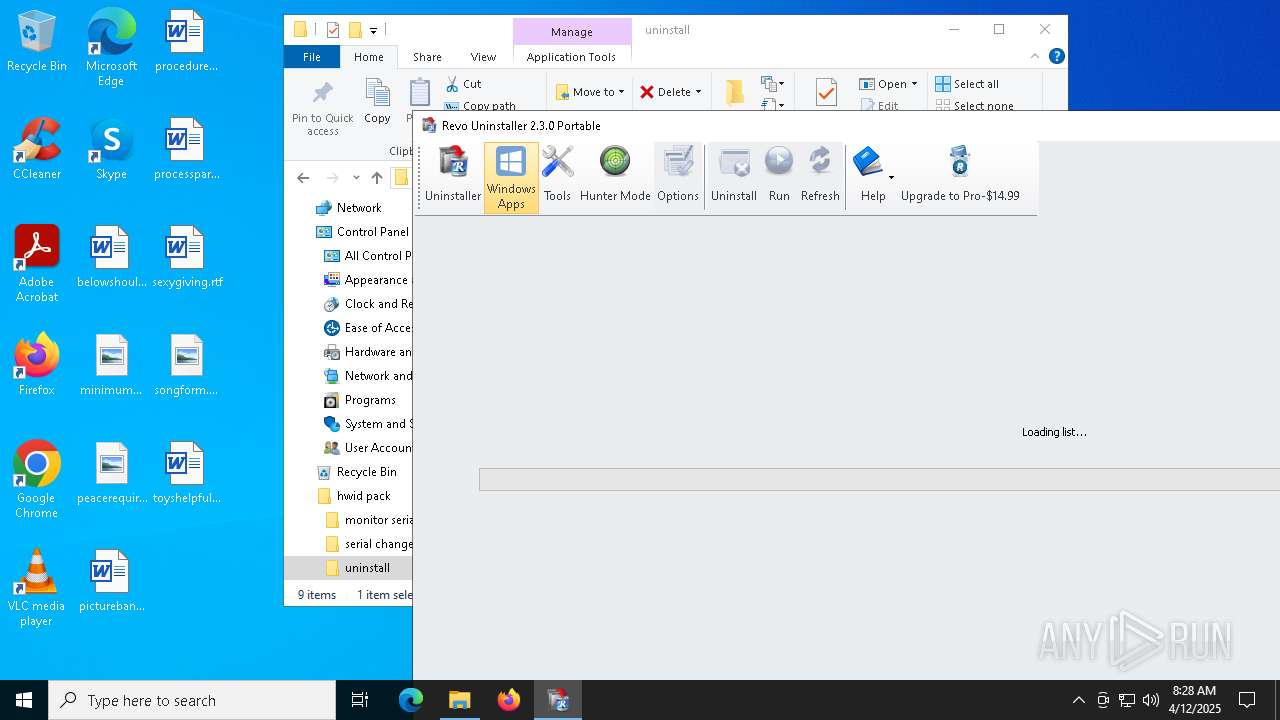Switch to the Home ribbon tab

369,57
